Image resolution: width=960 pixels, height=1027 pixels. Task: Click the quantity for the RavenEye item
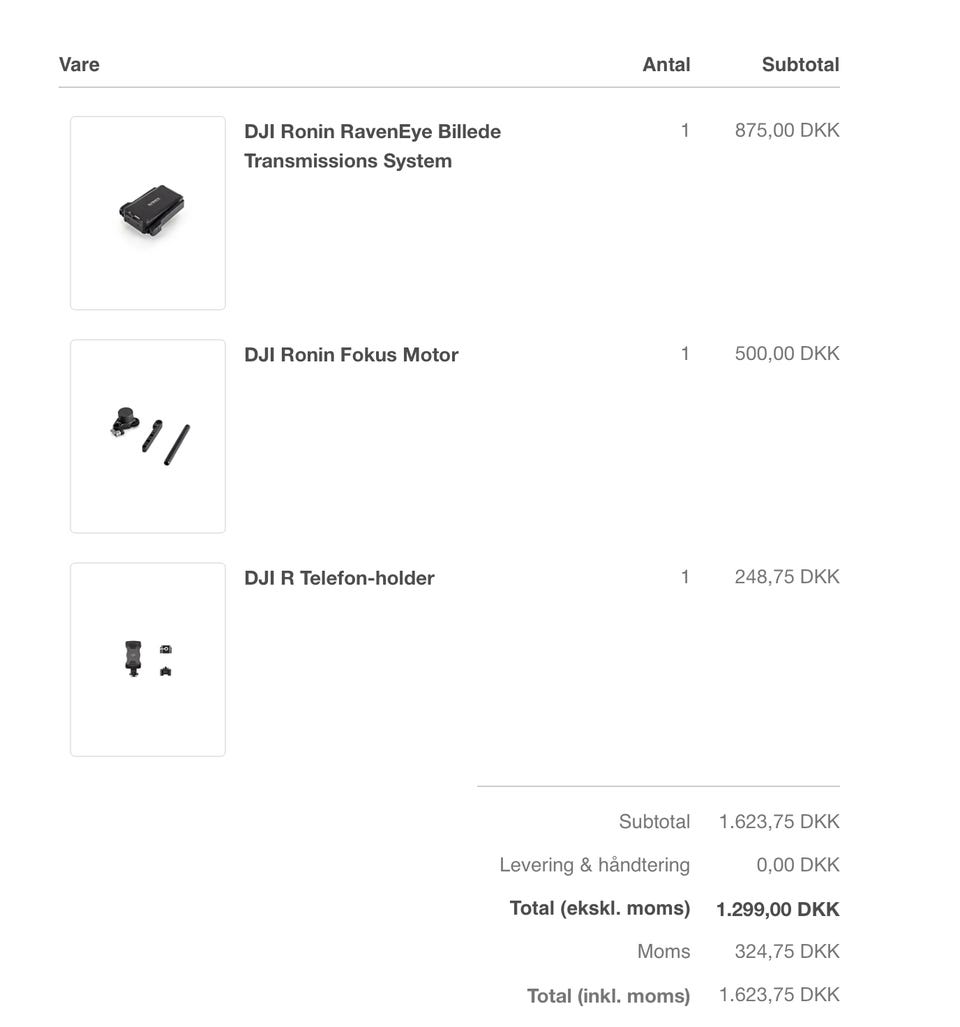click(x=685, y=131)
